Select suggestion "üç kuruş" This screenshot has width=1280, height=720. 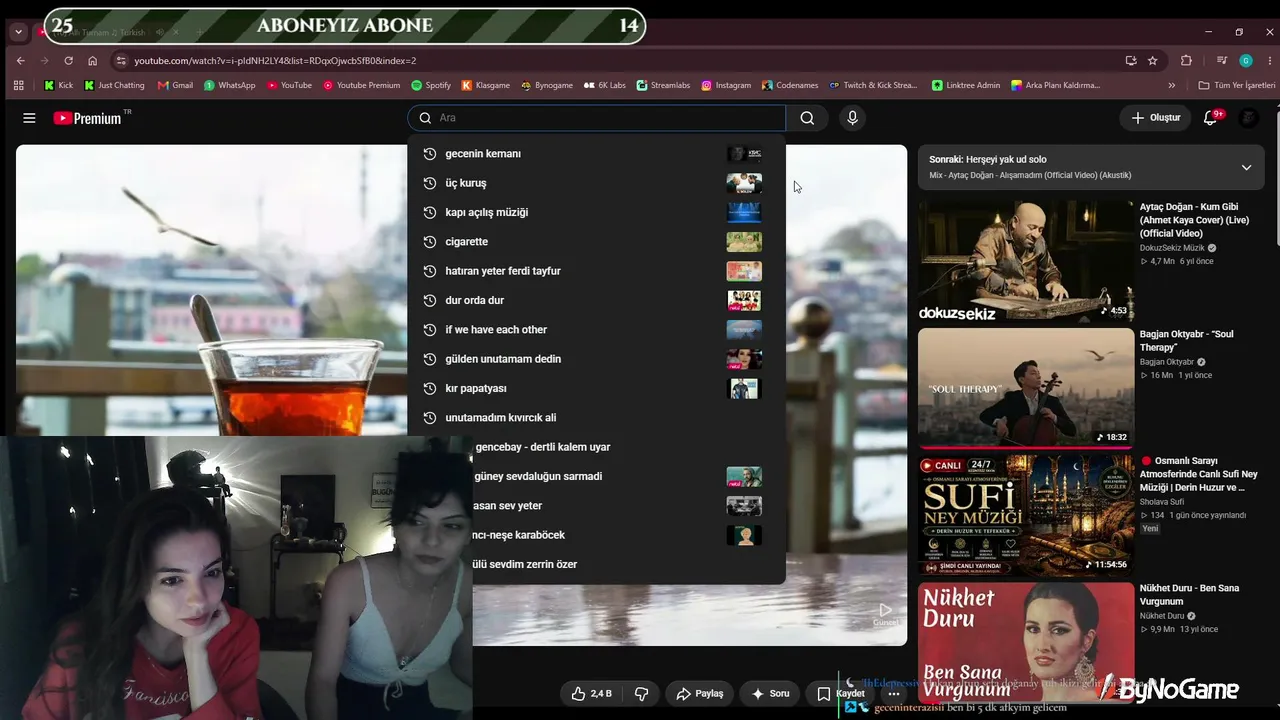tap(596, 183)
